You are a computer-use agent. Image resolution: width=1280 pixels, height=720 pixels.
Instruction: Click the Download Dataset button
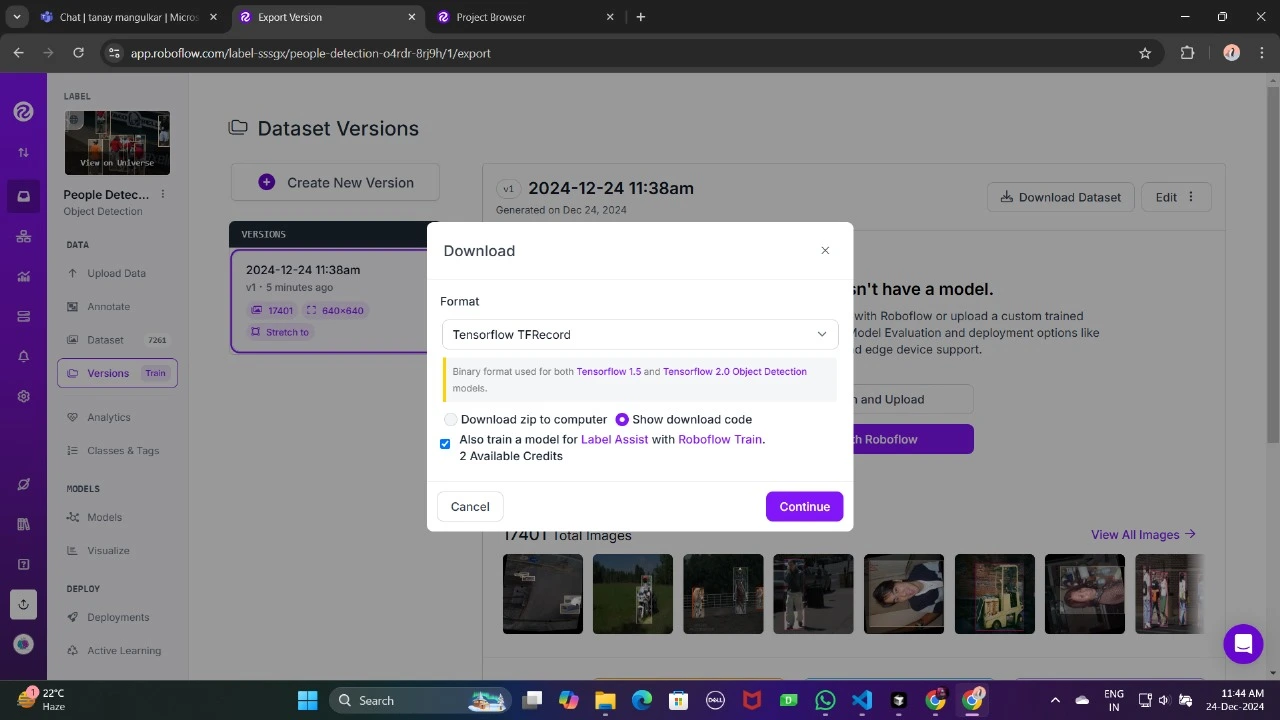coord(1061,197)
